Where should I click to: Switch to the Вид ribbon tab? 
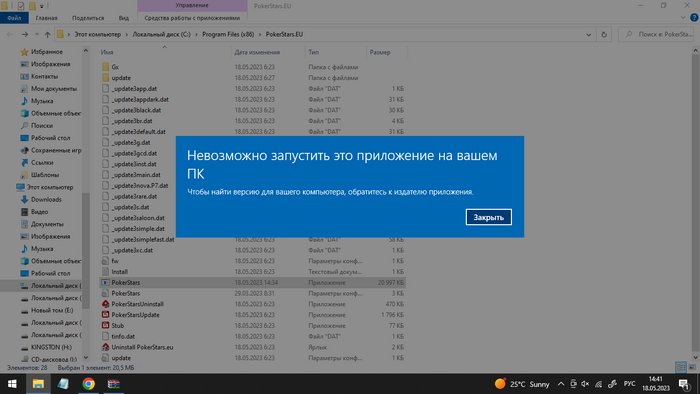tap(124, 18)
